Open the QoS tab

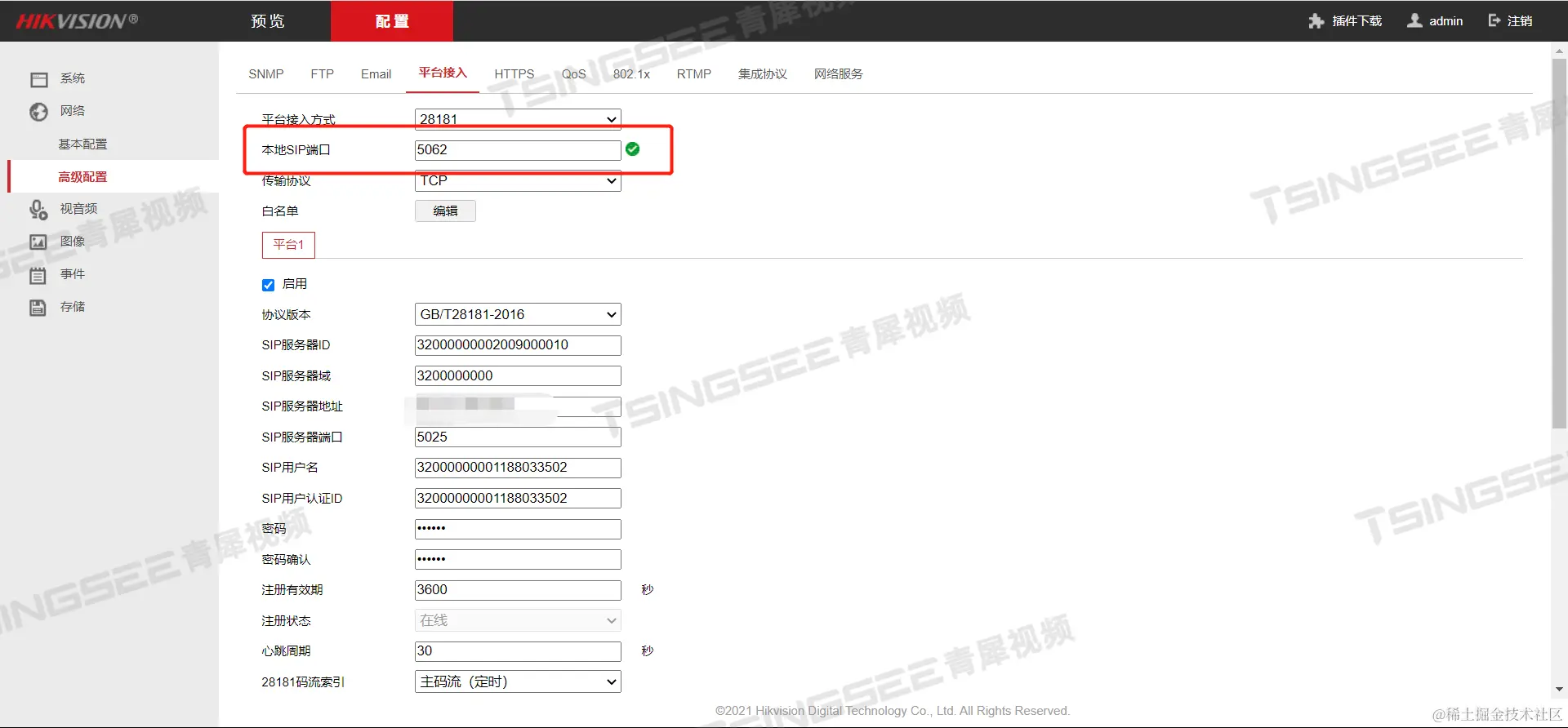(x=573, y=74)
